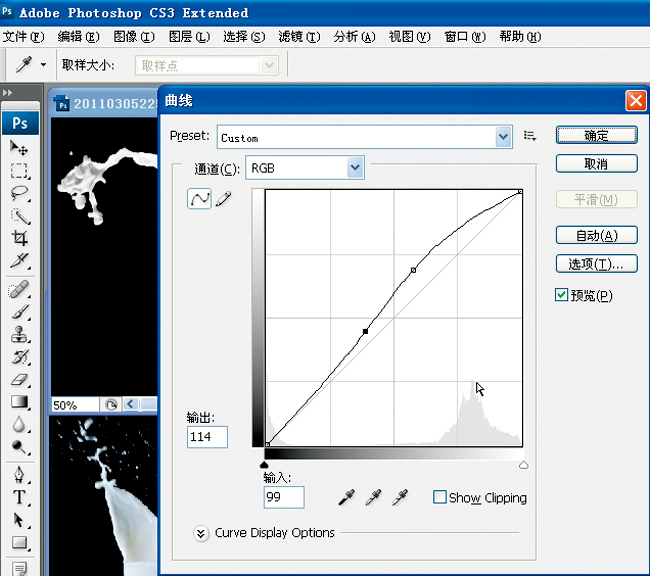Open the 帮助 menu

point(520,37)
